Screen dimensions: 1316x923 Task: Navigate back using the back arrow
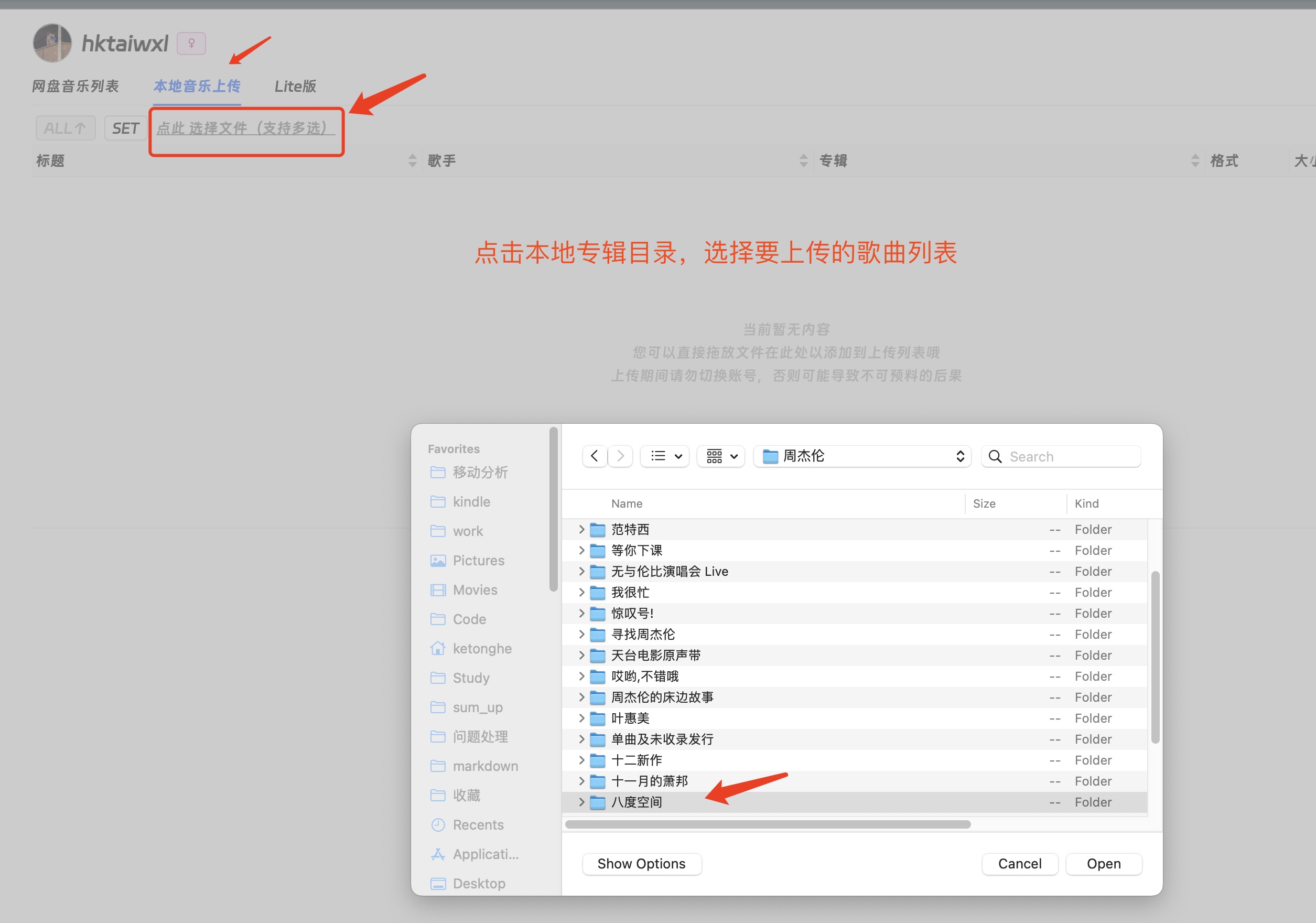595,456
